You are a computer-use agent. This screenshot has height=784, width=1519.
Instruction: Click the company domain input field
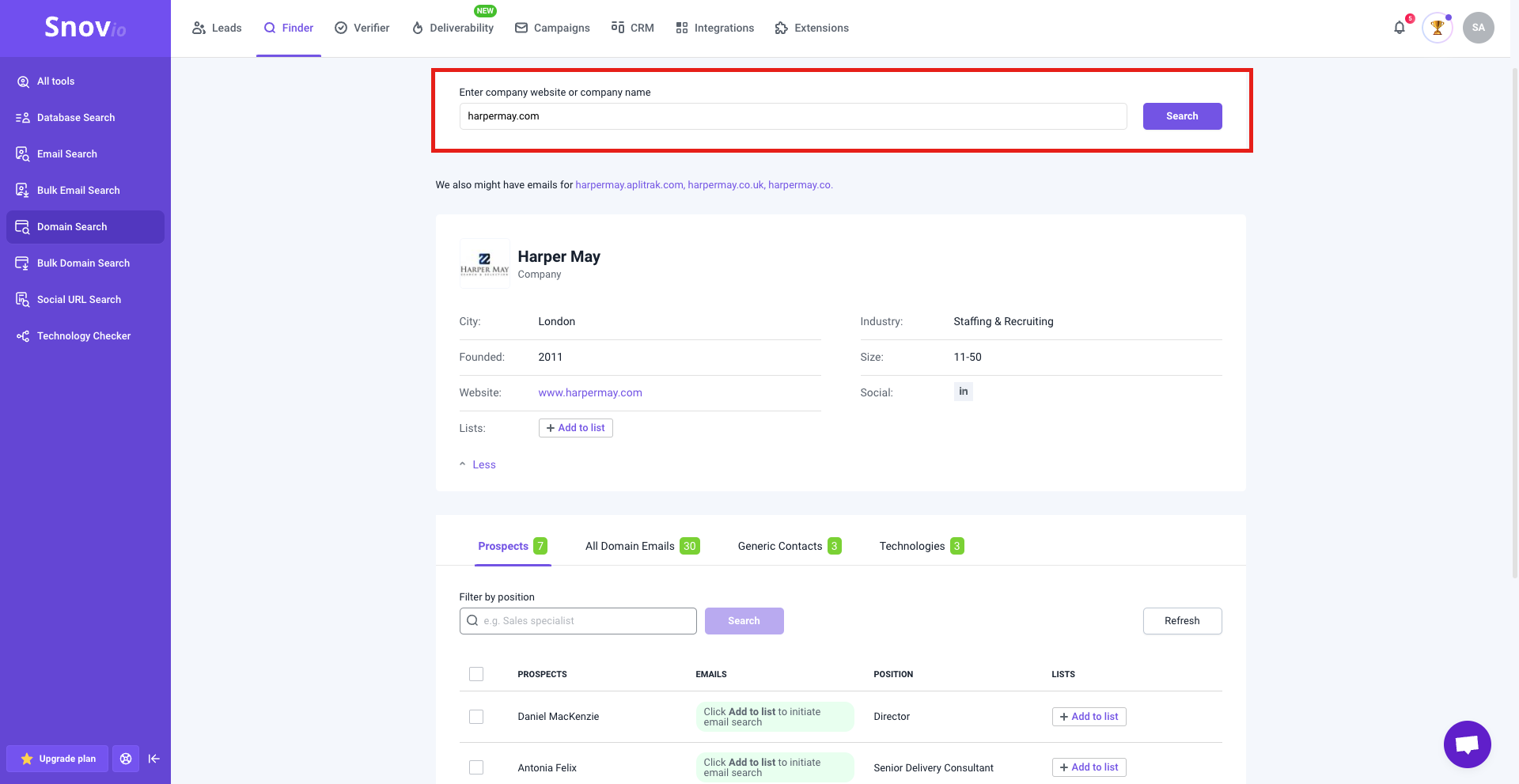click(x=793, y=116)
